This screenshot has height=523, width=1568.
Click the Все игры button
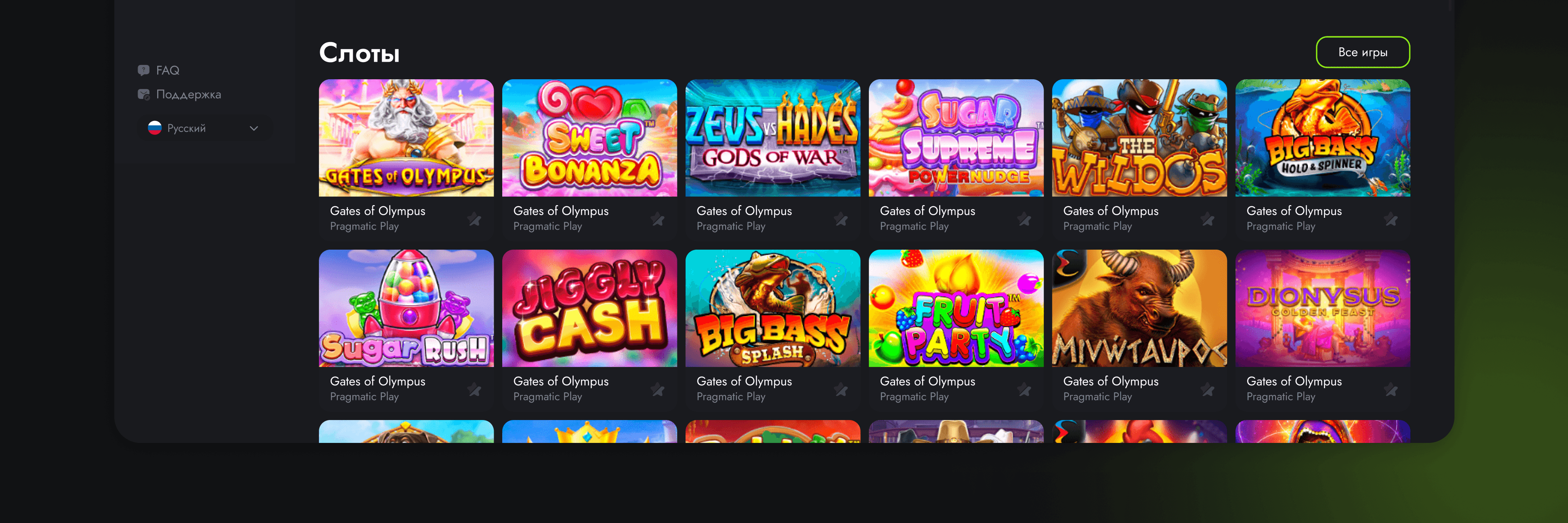[x=1362, y=52]
